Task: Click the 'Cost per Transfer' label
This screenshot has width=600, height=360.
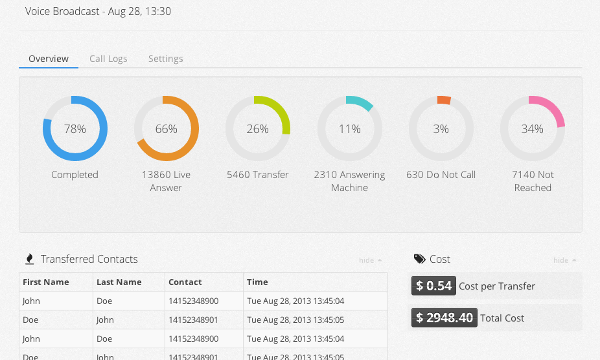Action: coord(497,286)
